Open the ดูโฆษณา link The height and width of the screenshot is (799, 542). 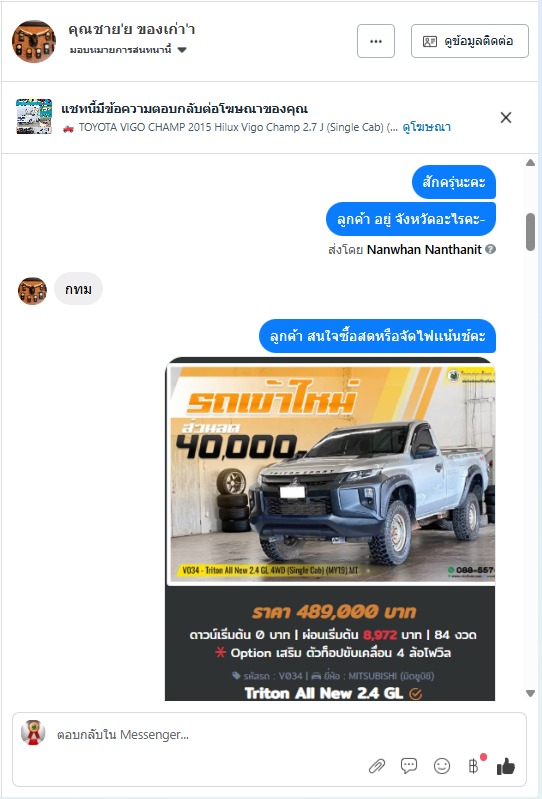tap(426, 127)
